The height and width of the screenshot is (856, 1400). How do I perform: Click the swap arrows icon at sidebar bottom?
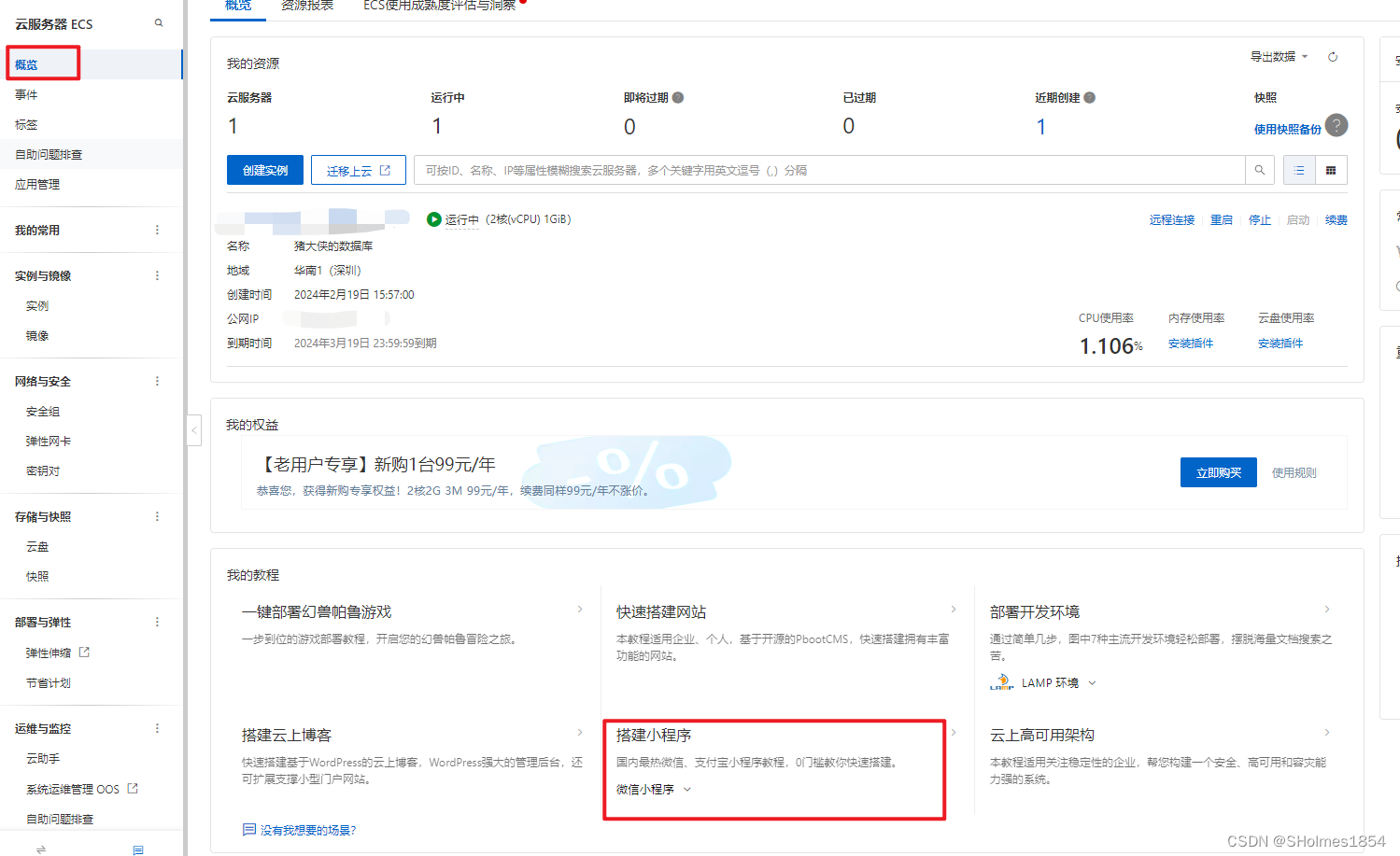click(x=41, y=849)
